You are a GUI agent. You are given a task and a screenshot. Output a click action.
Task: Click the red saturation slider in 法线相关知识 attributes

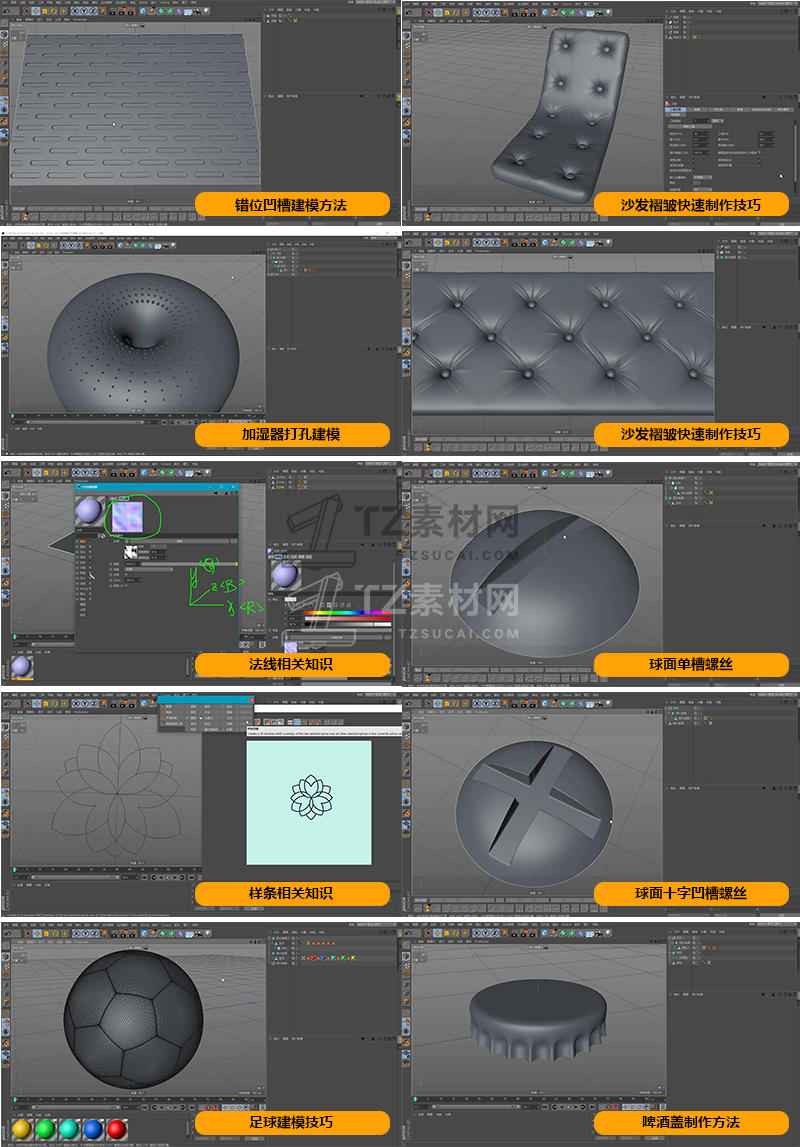[x=347, y=618]
